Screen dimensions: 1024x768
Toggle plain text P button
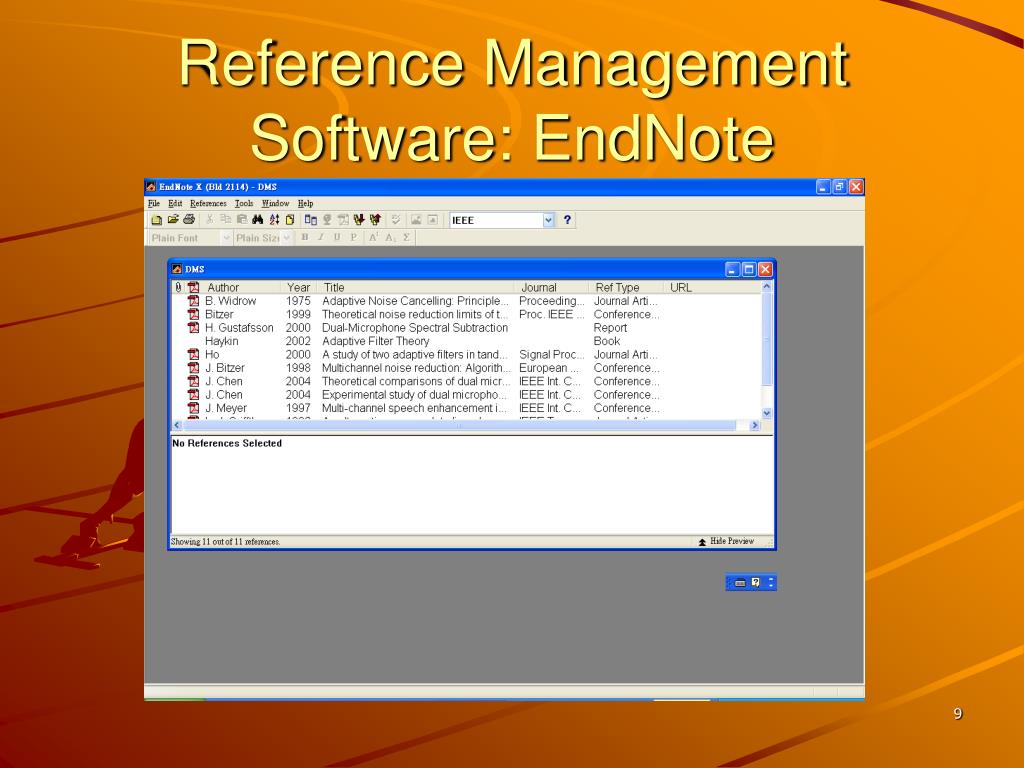click(x=353, y=237)
